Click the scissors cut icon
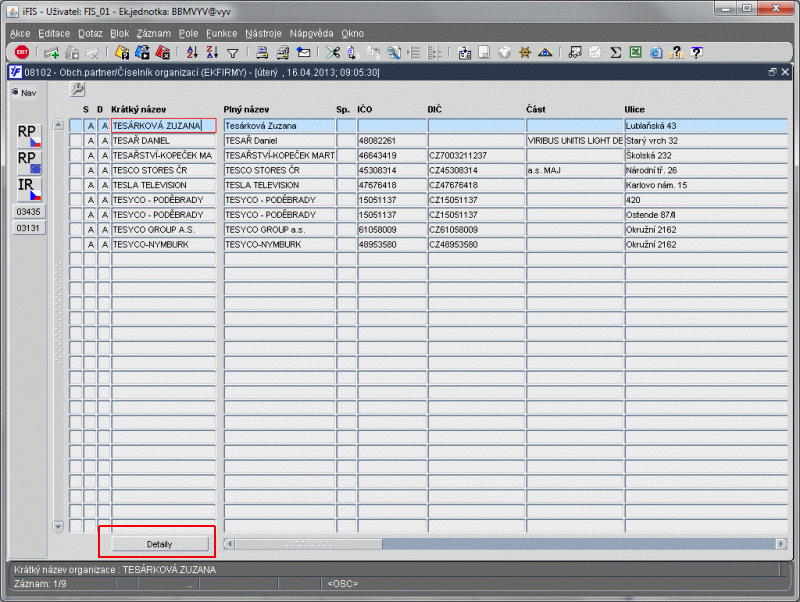800x602 pixels. point(333,53)
